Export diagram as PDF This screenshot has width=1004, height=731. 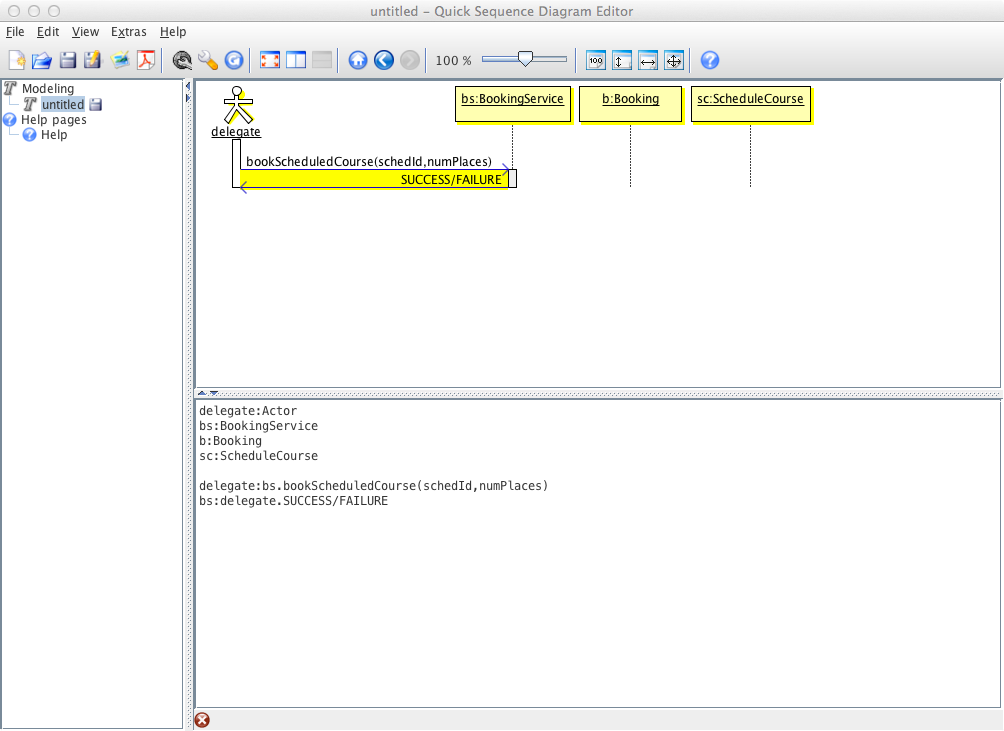(x=146, y=60)
